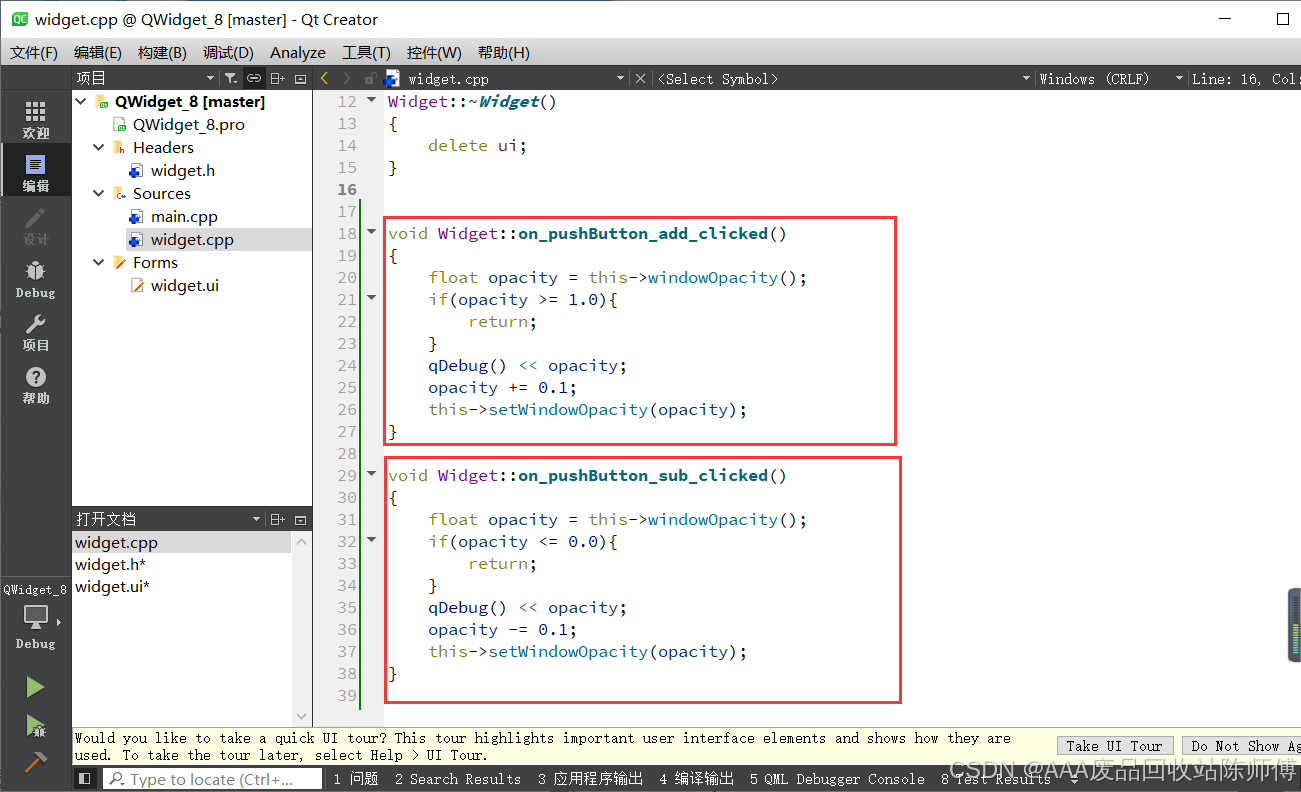Switch to Debug mode in the left sidebar
The image size is (1301, 792).
(35, 278)
